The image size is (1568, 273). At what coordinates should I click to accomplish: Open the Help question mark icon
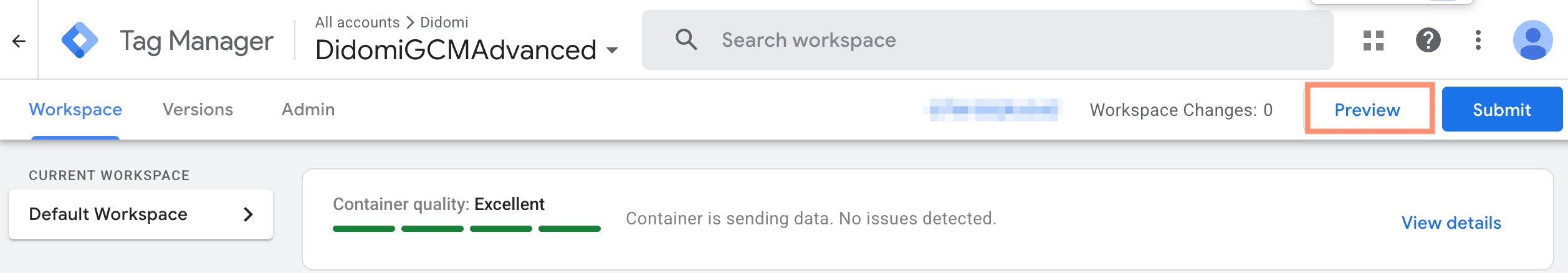pyautogui.click(x=1428, y=41)
